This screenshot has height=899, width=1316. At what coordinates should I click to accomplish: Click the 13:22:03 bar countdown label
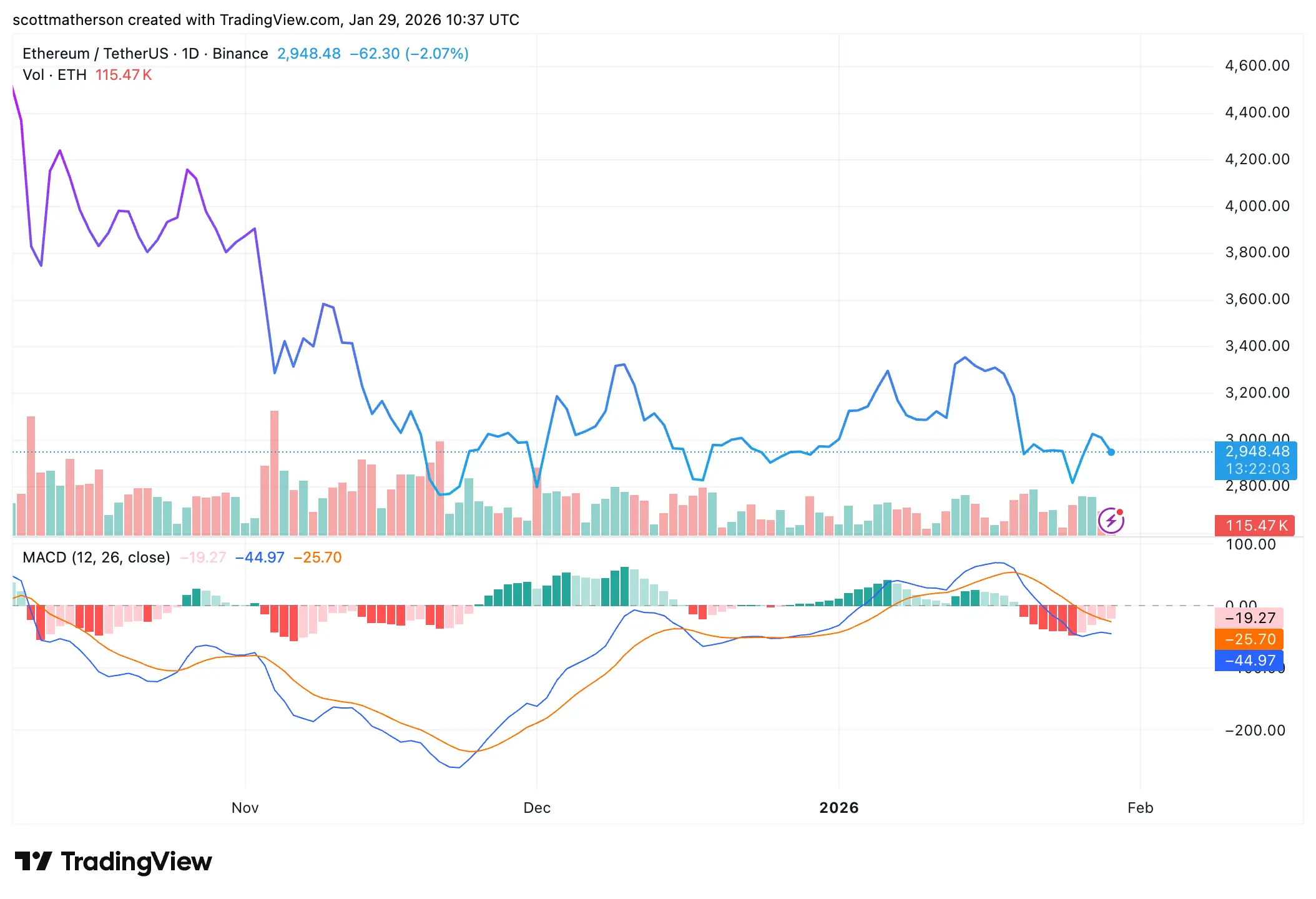click(x=1257, y=469)
